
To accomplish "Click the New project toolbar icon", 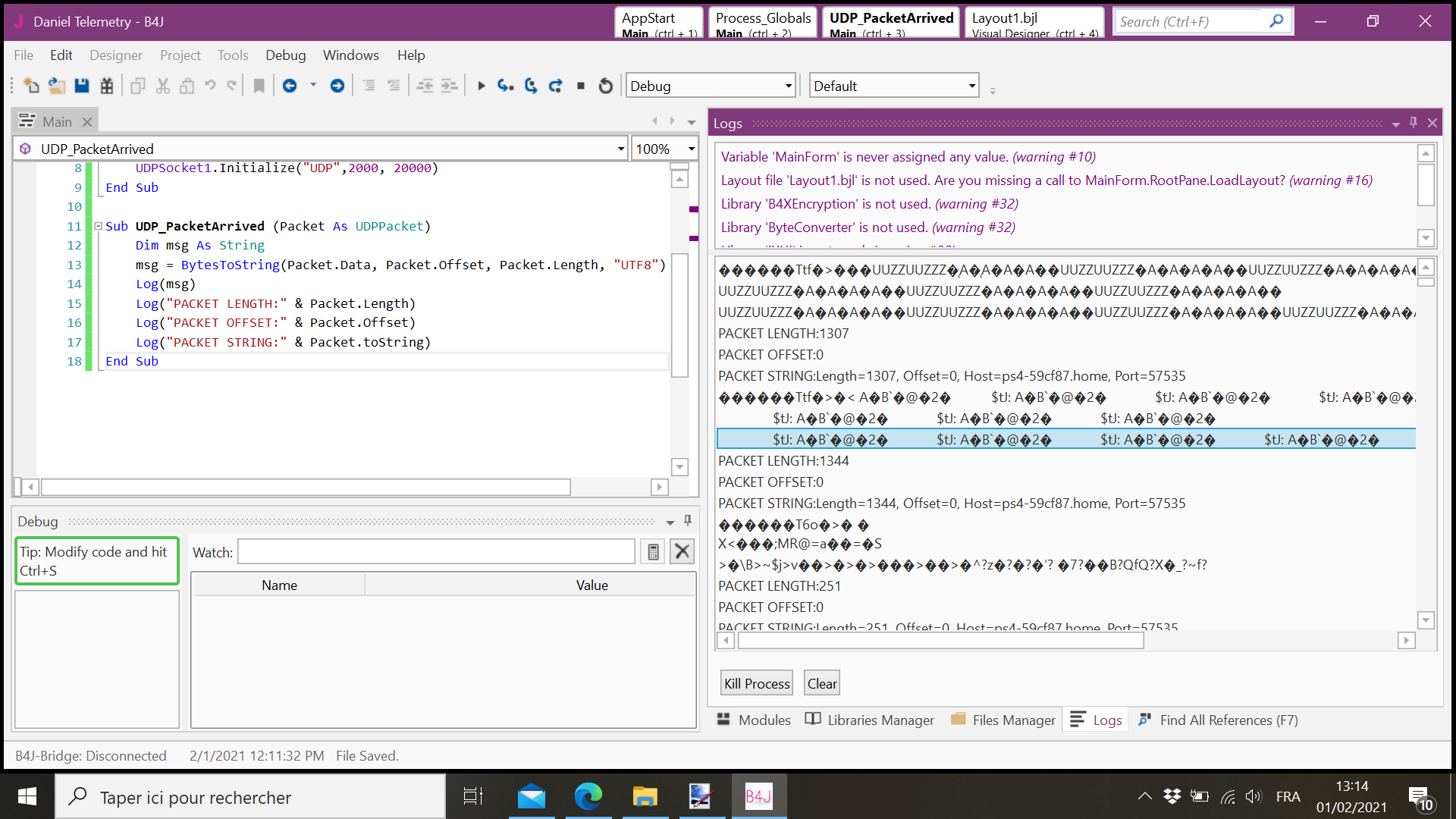I will pos(31,86).
